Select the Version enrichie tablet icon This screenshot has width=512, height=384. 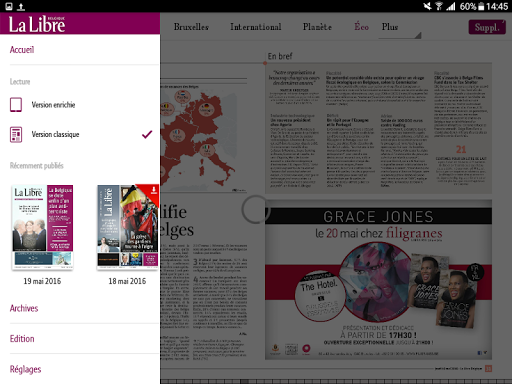16,105
